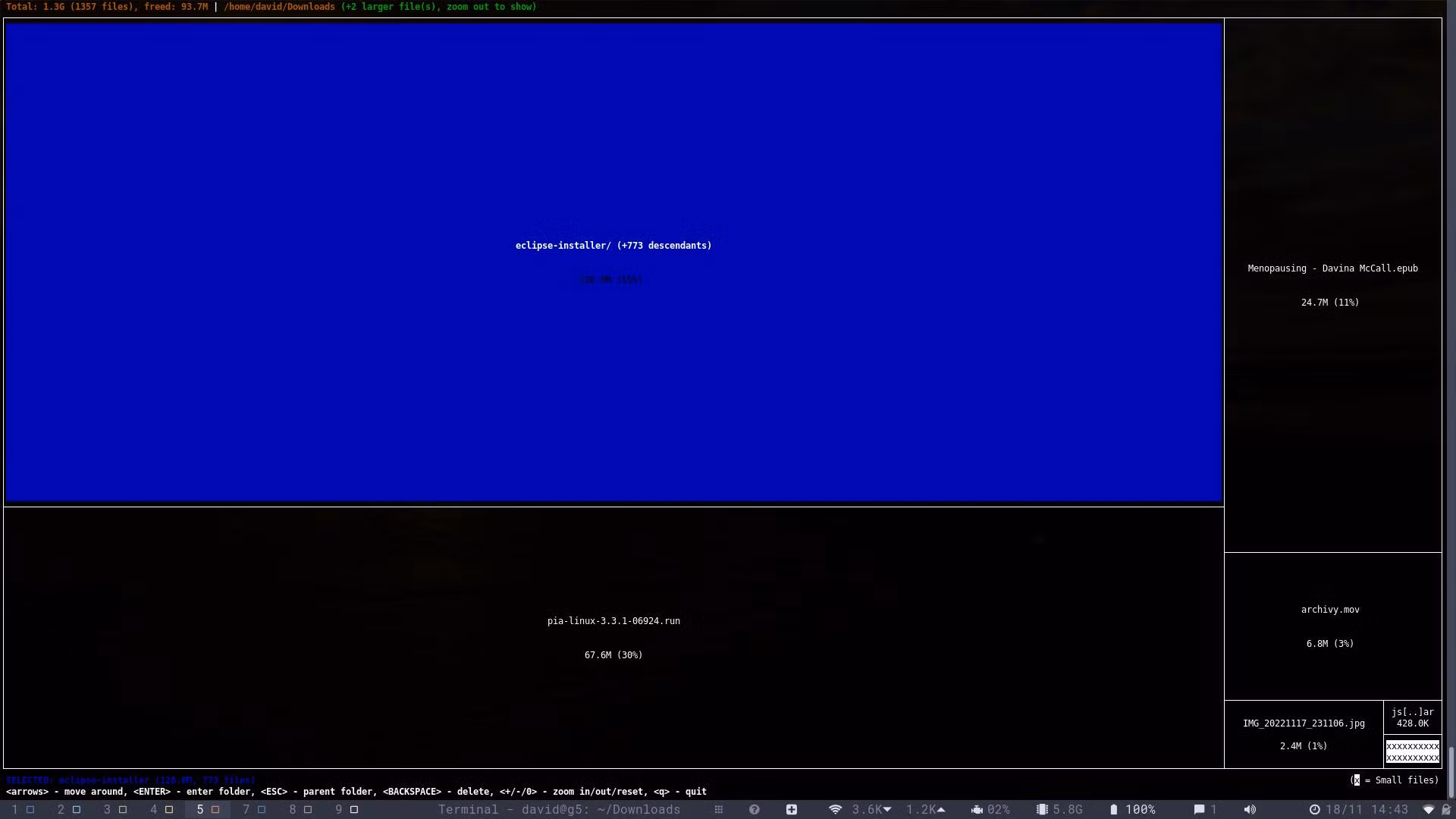Click the notification chat bubble icon

click(1200, 810)
